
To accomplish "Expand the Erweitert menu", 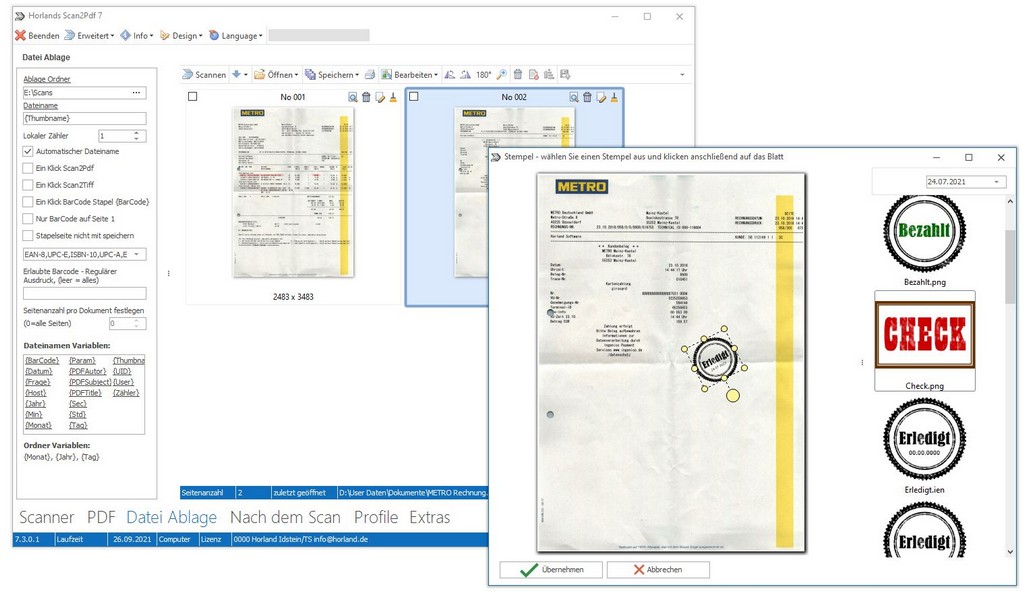I will 83,34.
